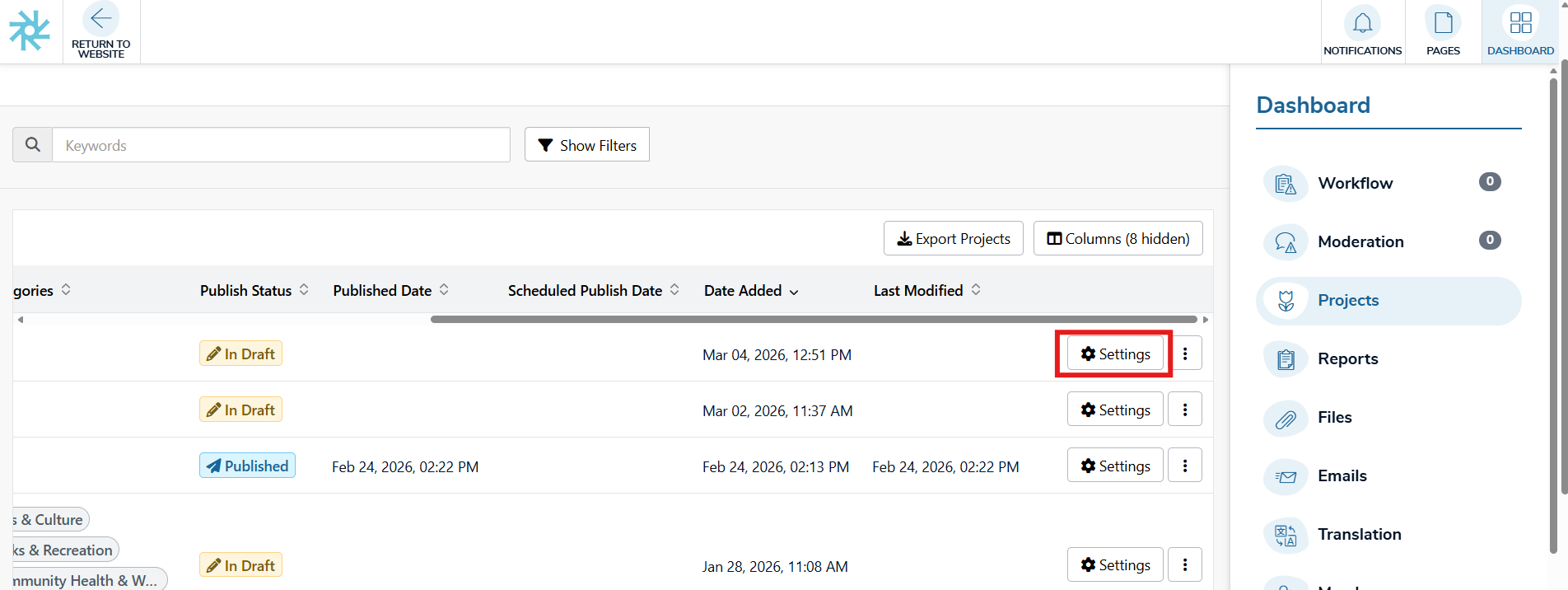This screenshot has width=1568, height=590.
Task: Open the three-dot menu for the Published project row
Action: pyautogui.click(x=1185, y=466)
